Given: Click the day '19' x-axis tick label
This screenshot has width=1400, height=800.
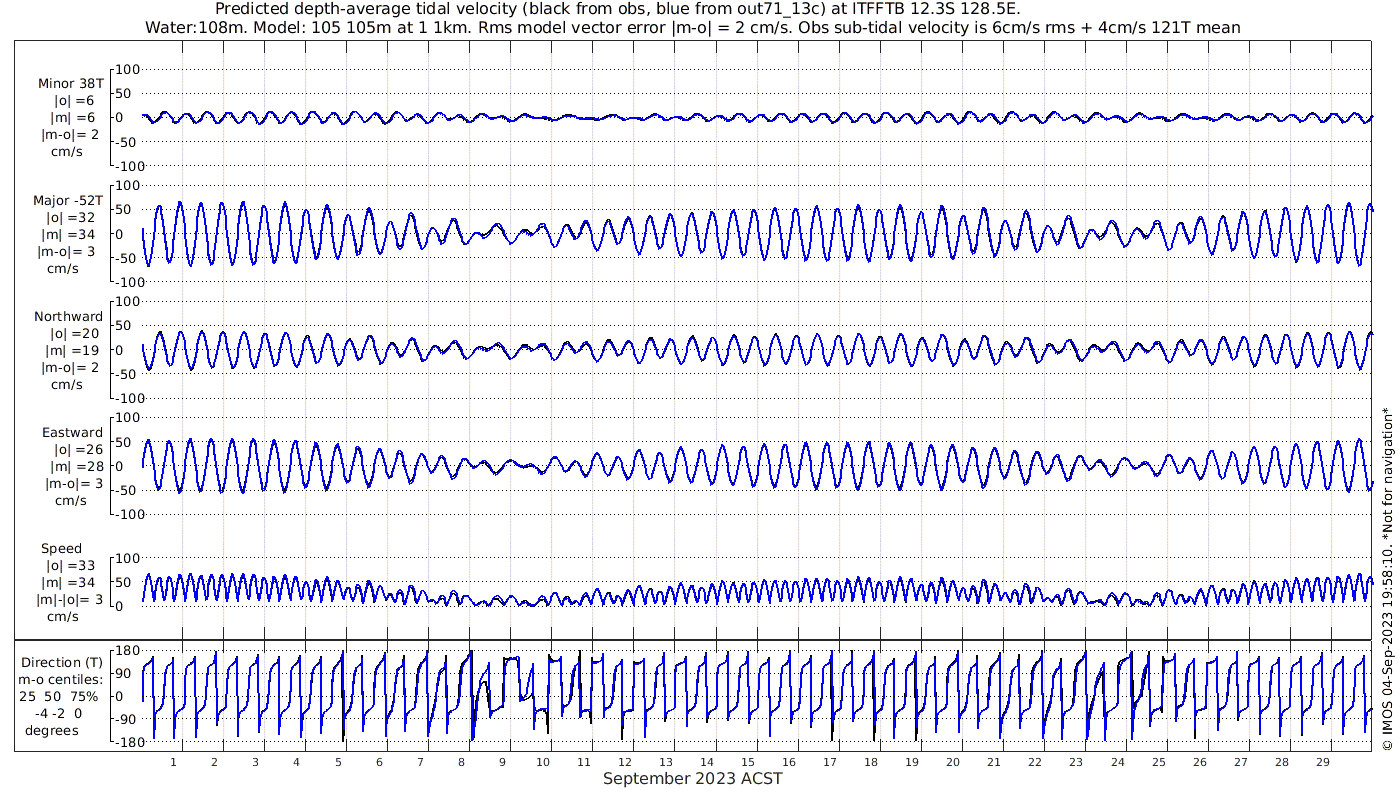Looking at the screenshot, I should (x=912, y=762).
